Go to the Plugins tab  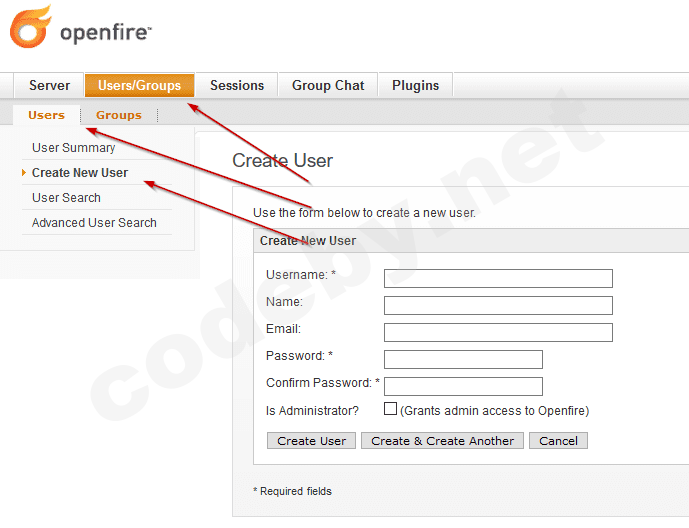click(415, 86)
